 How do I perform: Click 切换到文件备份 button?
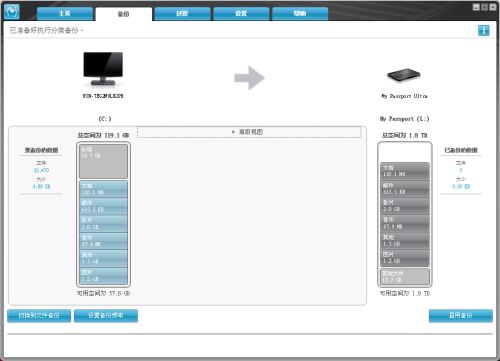point(39,315)
